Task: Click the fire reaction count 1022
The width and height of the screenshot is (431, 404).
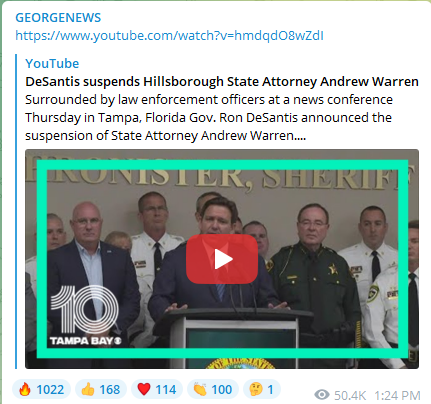Action: pos(50,389)
